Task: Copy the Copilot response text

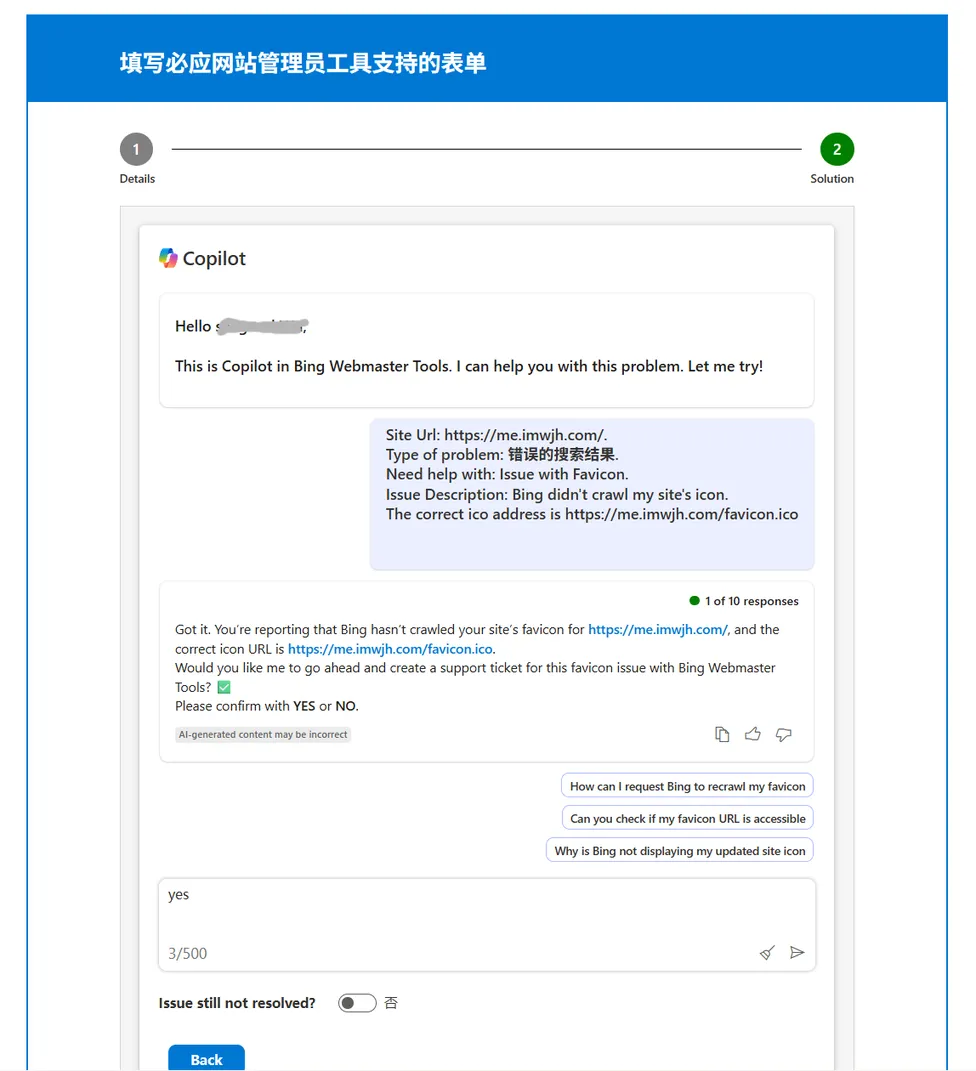Action: 722,734
